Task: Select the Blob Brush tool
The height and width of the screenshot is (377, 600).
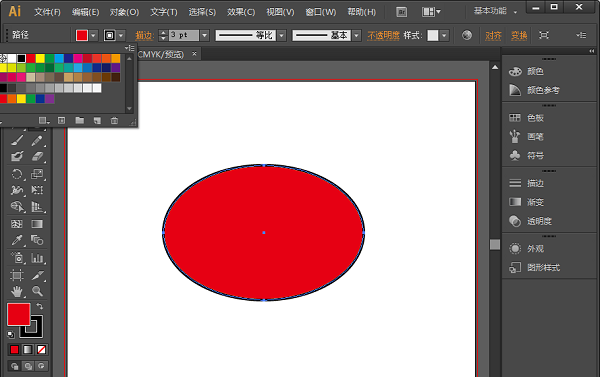Action: 17,157
